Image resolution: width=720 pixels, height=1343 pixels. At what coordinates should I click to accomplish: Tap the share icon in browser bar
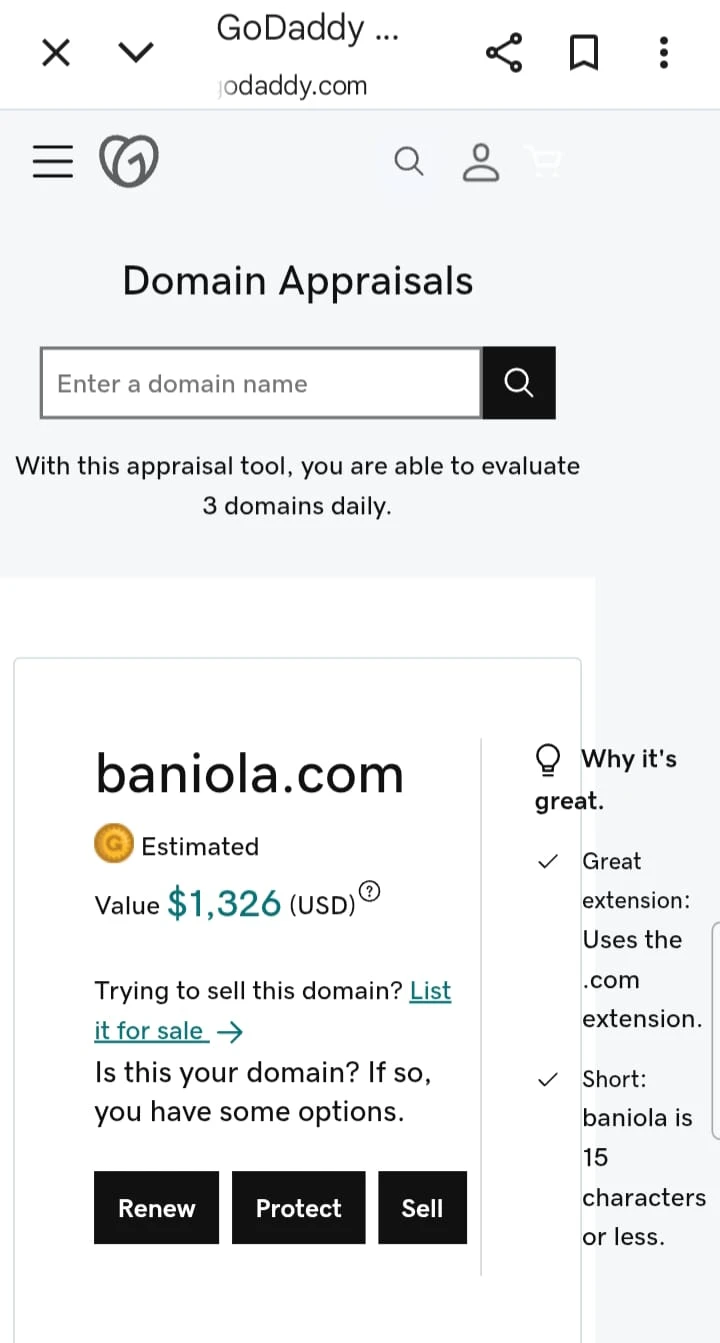tap(504, 52)
